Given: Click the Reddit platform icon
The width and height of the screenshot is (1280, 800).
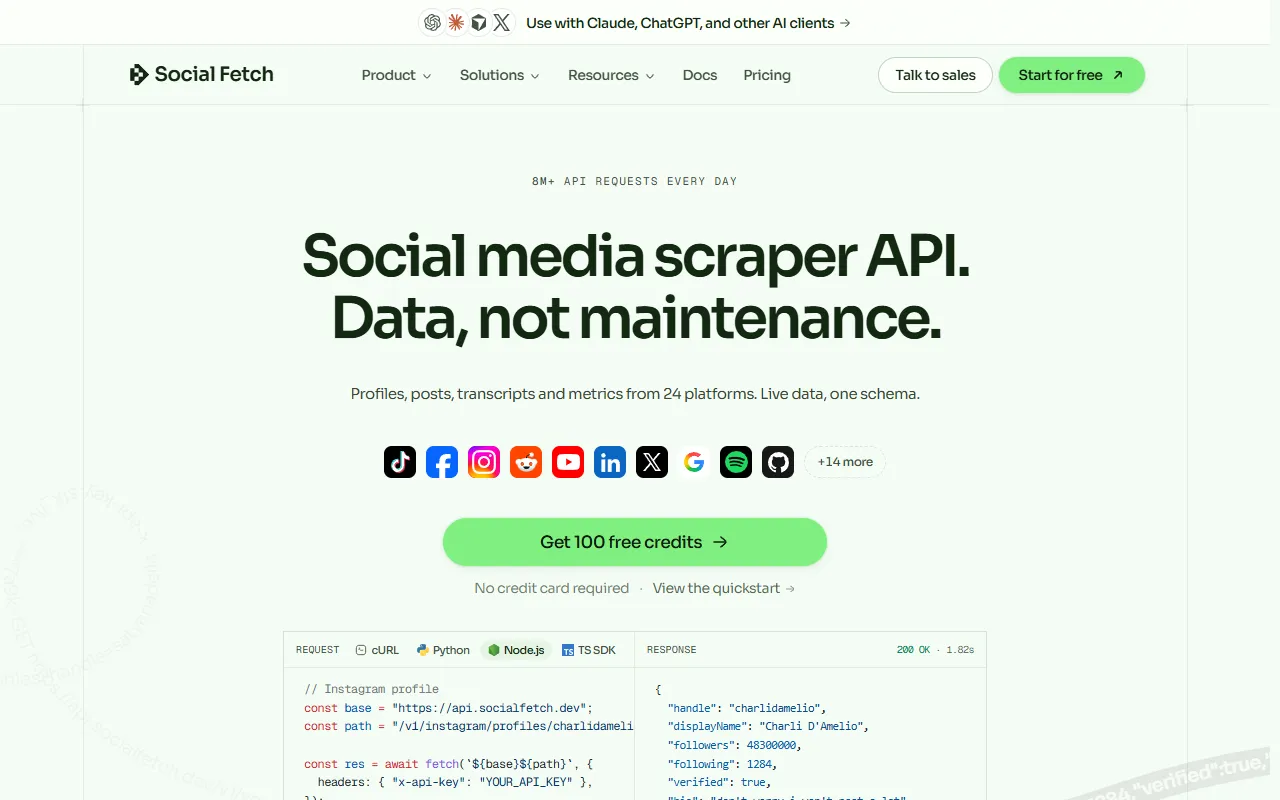Looking at the screenshot, I should point(526,462).
